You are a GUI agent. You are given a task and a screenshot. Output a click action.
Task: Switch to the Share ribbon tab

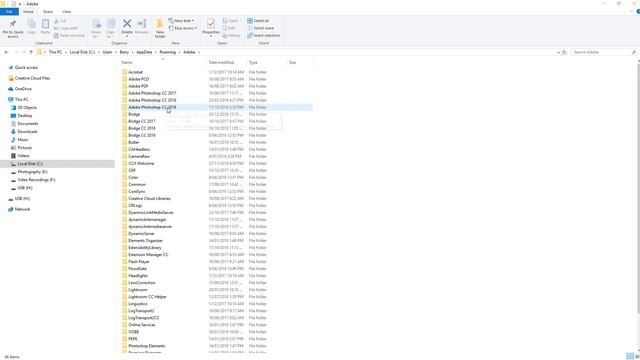coord(48,12)
